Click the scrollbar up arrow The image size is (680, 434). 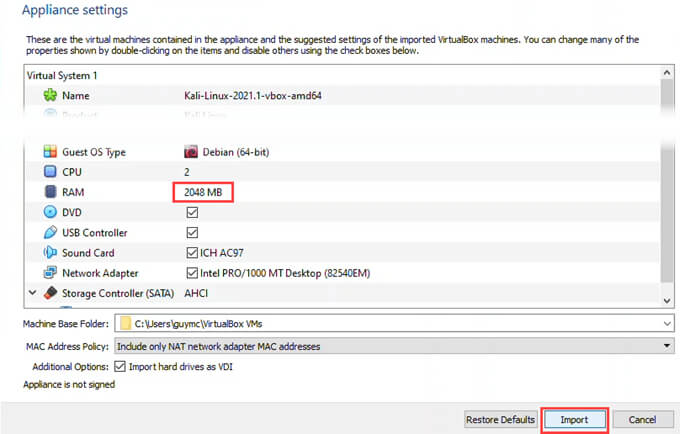pyautogui.click(x=667, y=73)
